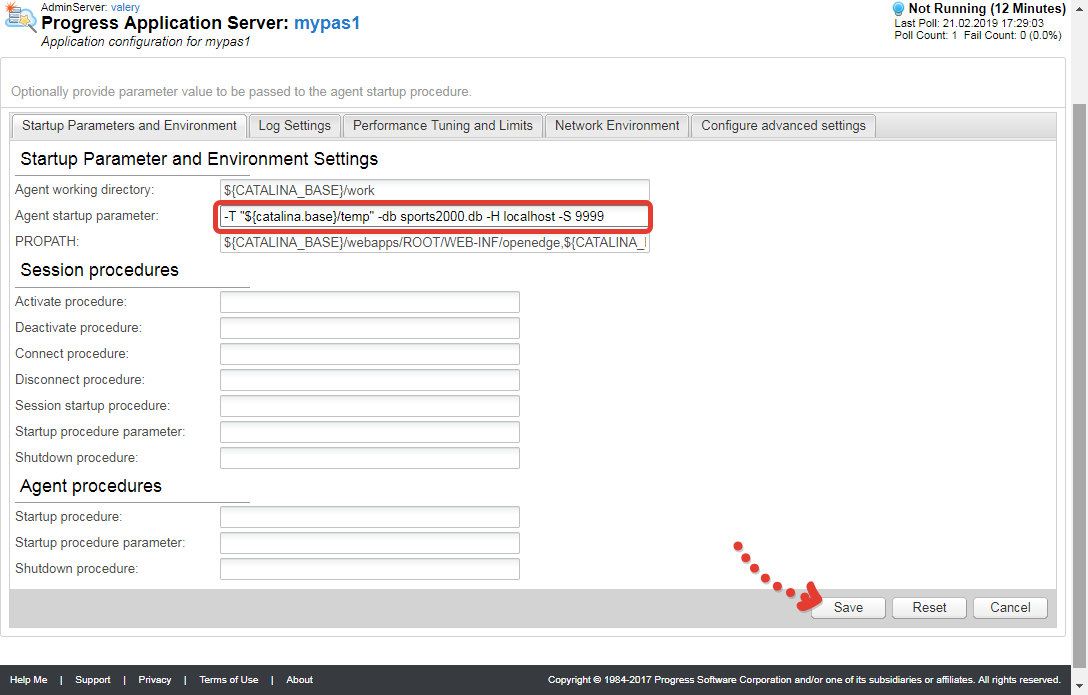Focus the Session startup procedure field

pyautogui.click(x=369, y=406)
